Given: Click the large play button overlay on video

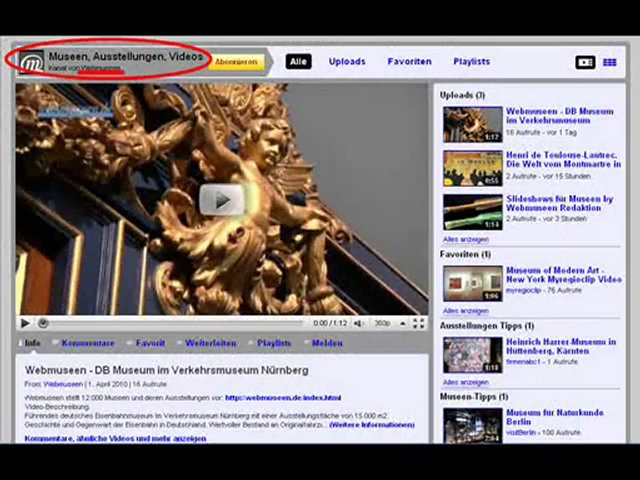Looking at the screenshot, I should click(x=221, y=199).
